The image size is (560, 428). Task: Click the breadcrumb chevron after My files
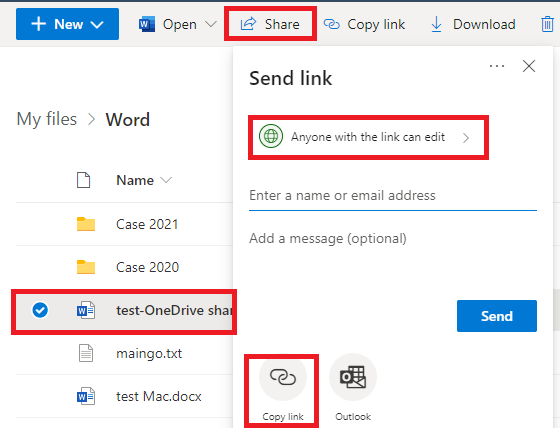coord(92,119)
